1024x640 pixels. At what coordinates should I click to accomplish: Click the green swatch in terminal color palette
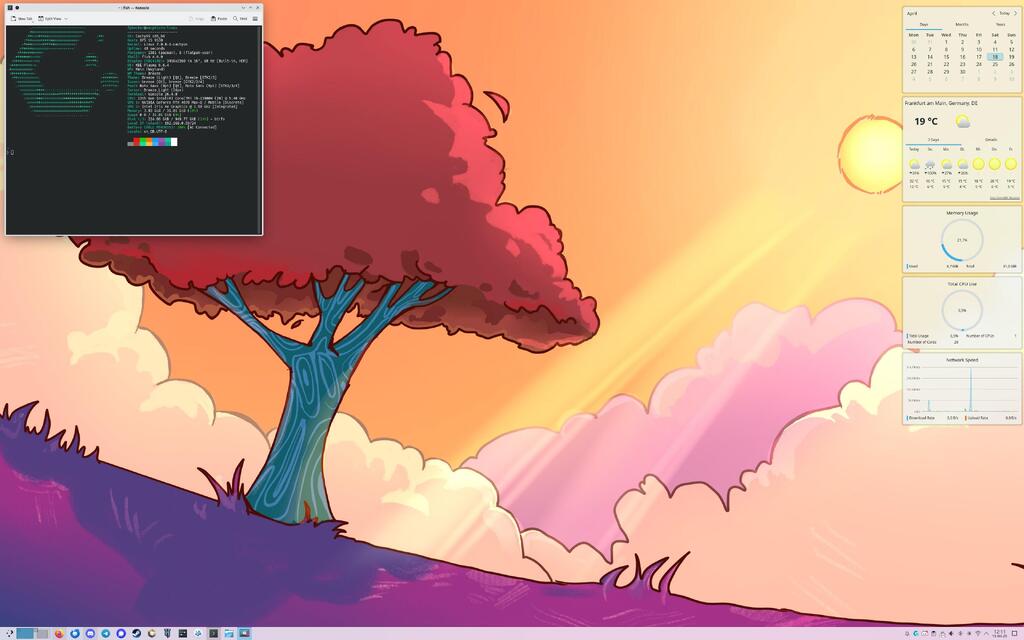tap(143, 142)
